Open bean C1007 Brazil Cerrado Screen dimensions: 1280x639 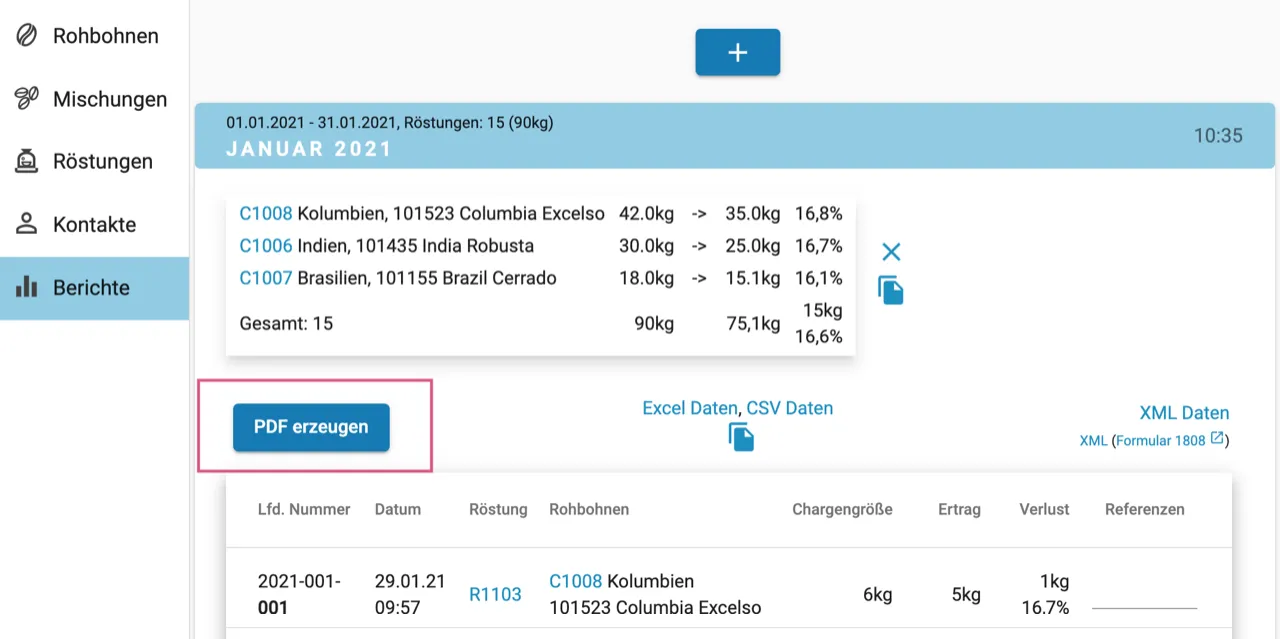265,277
